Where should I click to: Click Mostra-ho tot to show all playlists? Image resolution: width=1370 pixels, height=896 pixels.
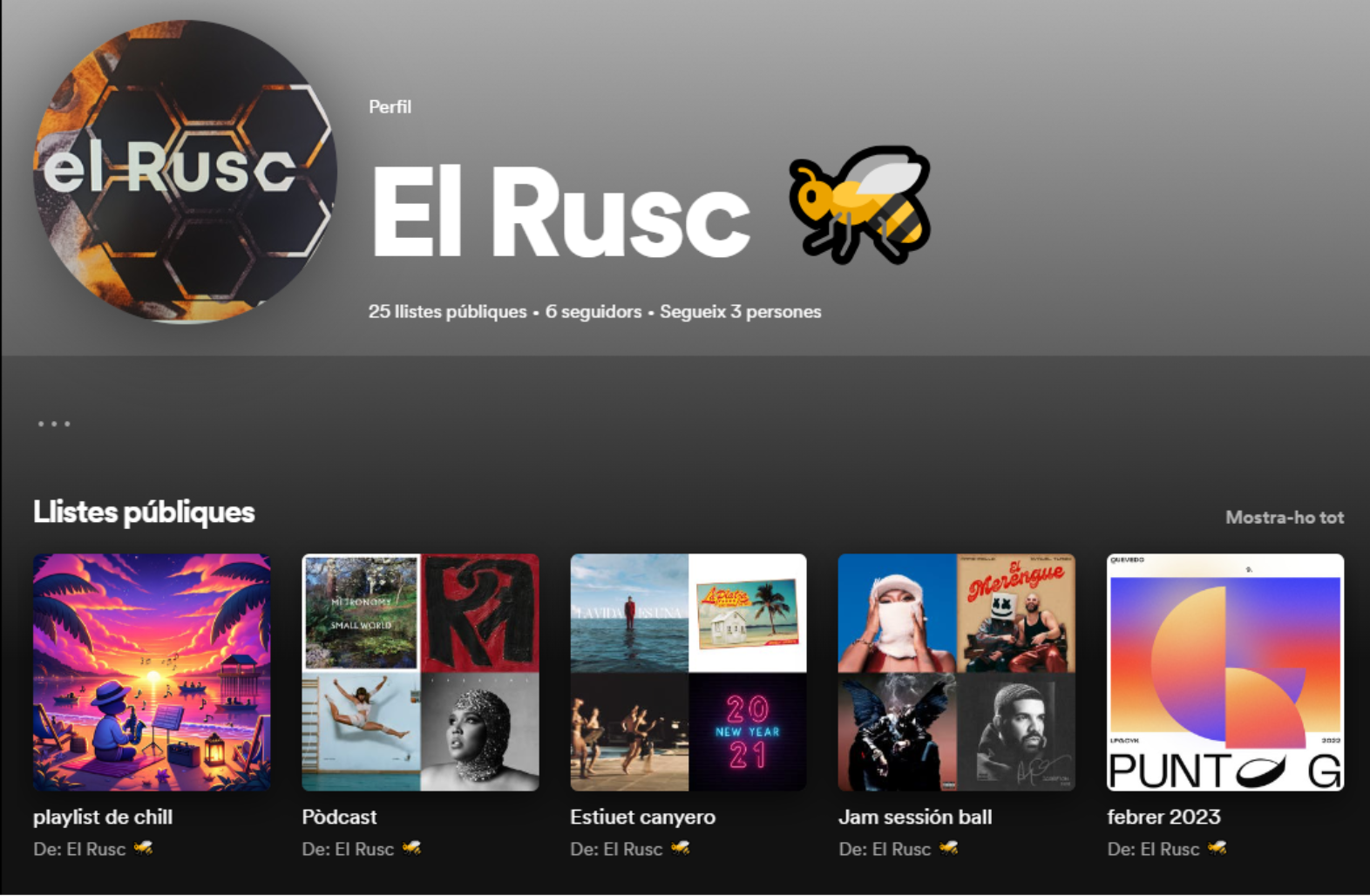[x=1285, y=517]
